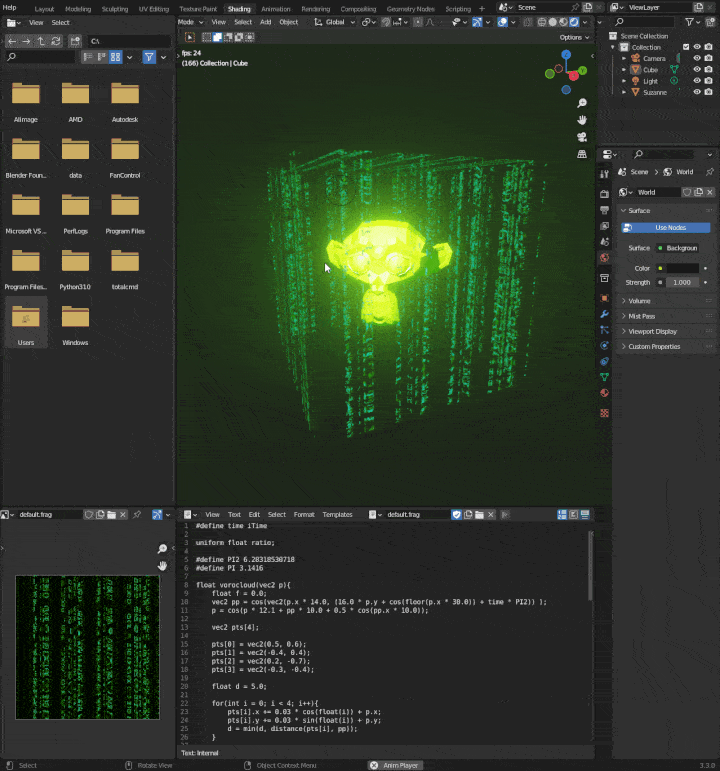Viewport: 720px width, 771px height.
Task: Expand the Suzanne object in outliner
Action: point(624,92)
